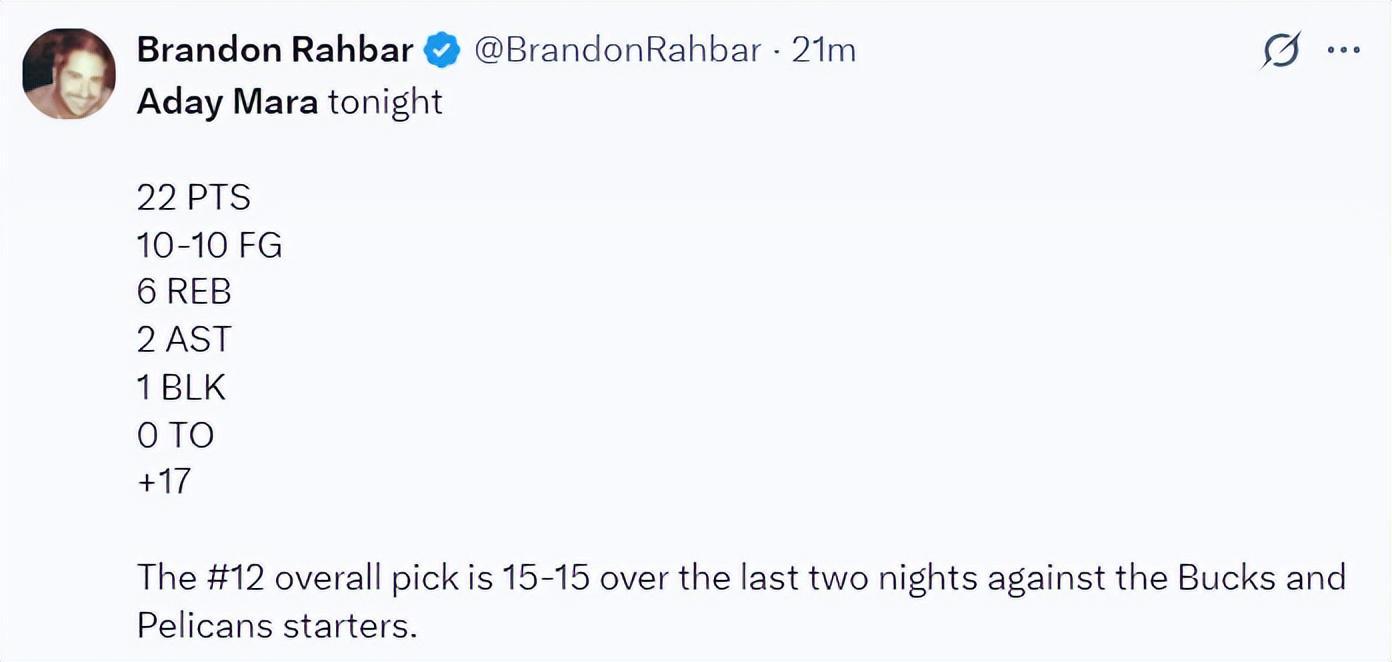The width and height of the screenshot is (1392, 662).
Task: Click the bold Aday Mara text
Action: 227,102
